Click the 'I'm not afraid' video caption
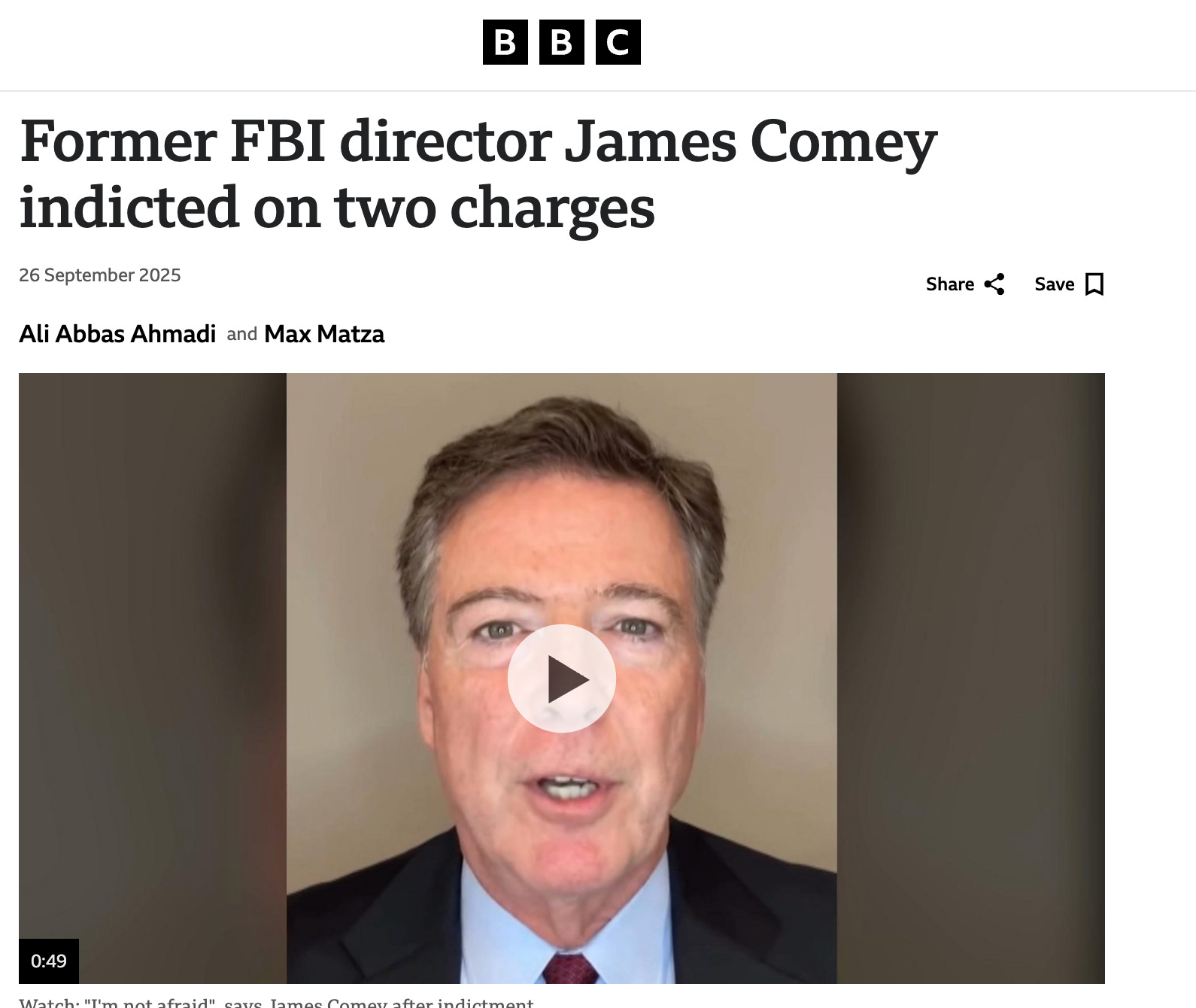The height and width of the screenshot is (1008, 1196). click(x=276, y=1002)
